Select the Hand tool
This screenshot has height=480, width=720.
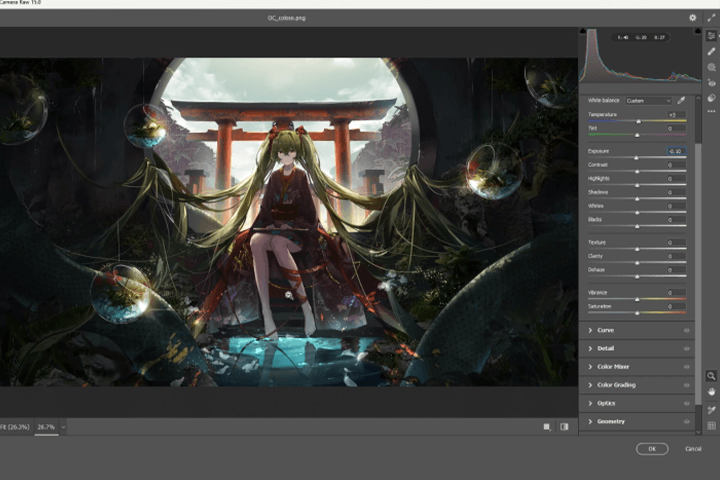[711, 392]
